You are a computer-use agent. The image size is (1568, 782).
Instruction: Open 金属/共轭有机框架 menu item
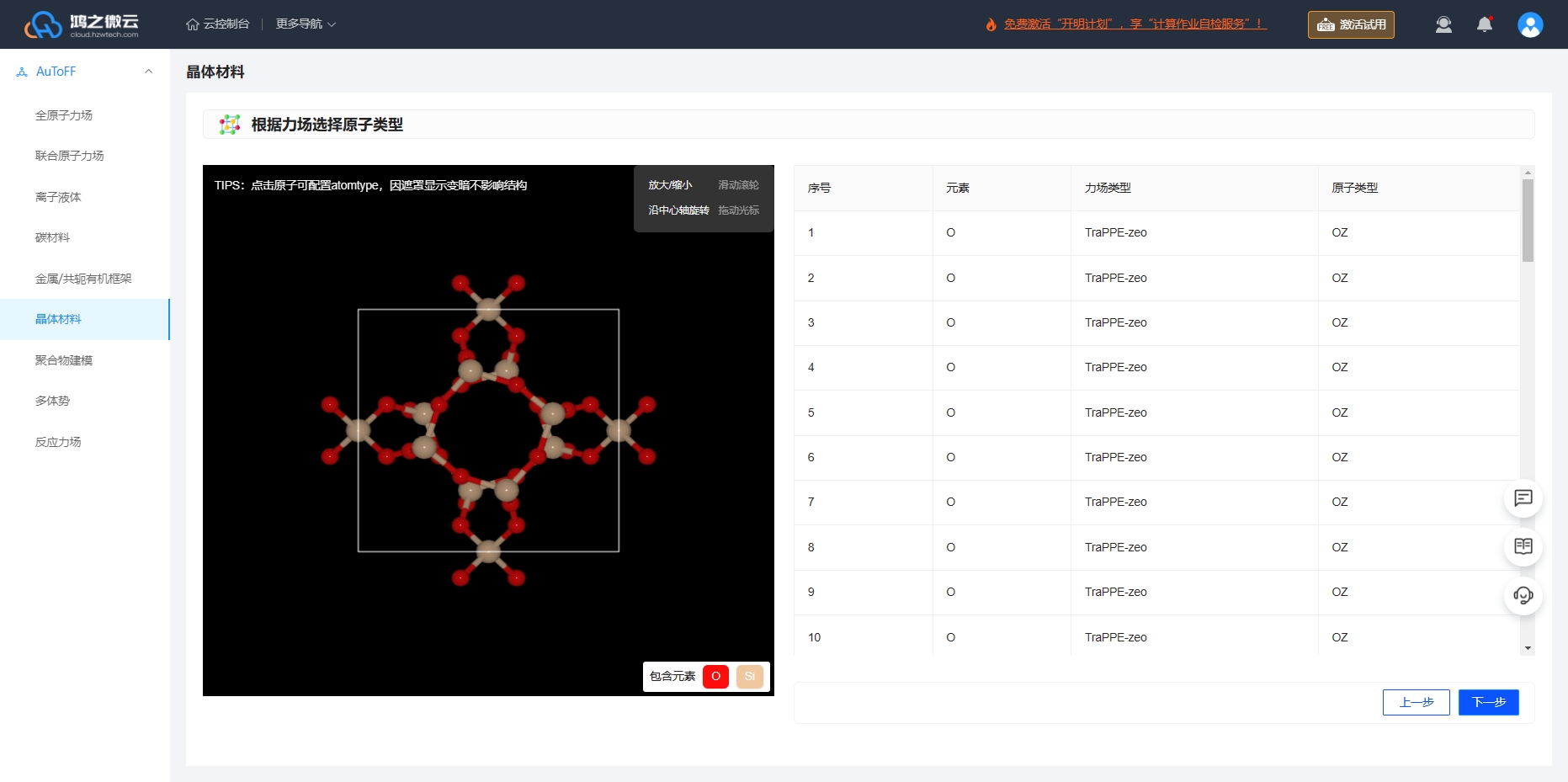[x=83, y=279]
